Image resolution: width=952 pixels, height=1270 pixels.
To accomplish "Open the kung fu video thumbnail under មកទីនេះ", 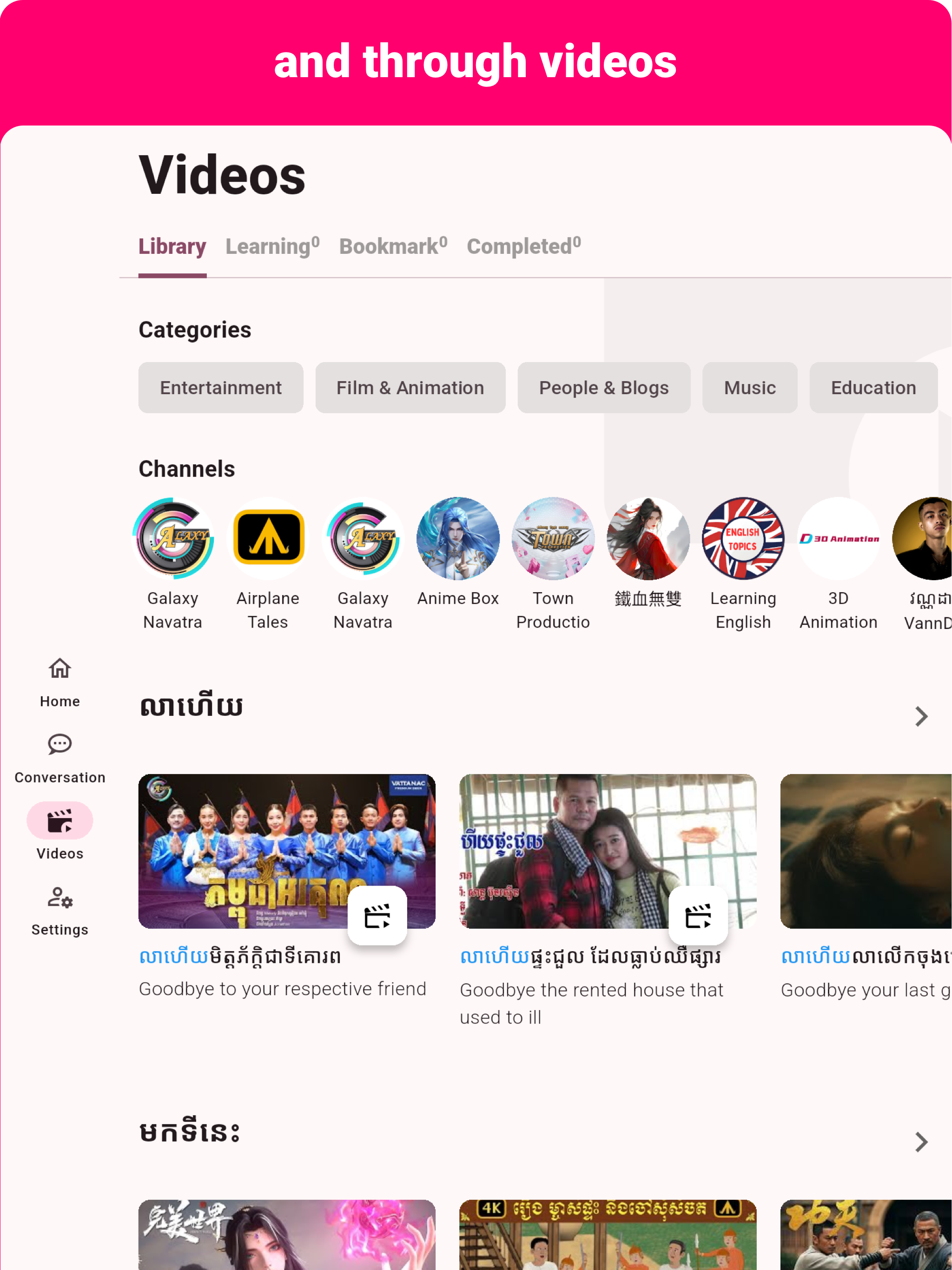I will [x=866, y=1234].
